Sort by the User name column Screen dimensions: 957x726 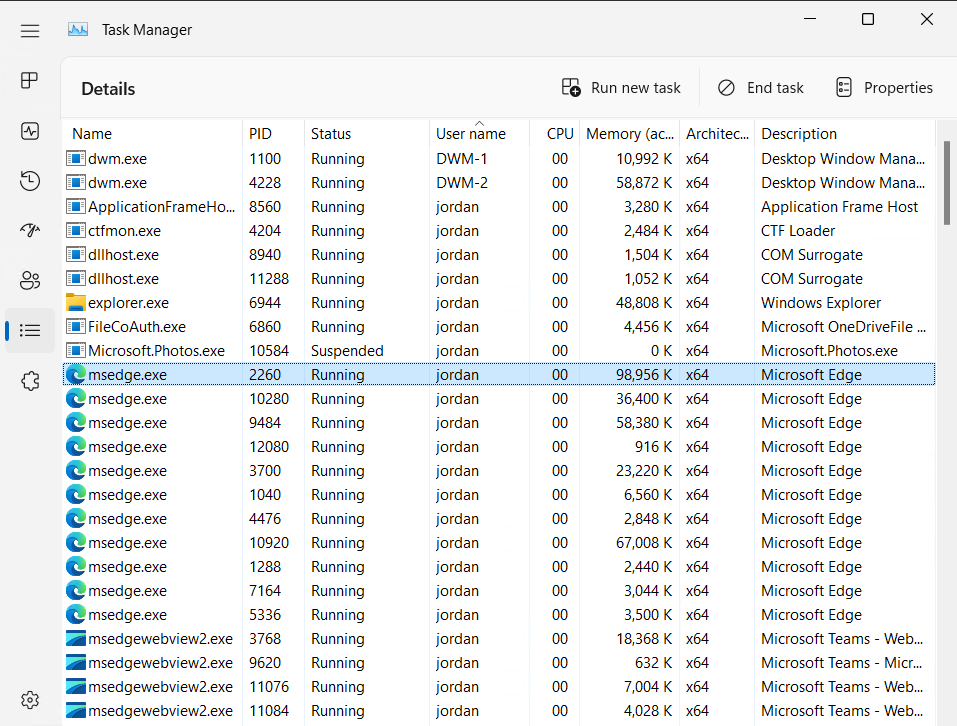click(470, 134)
